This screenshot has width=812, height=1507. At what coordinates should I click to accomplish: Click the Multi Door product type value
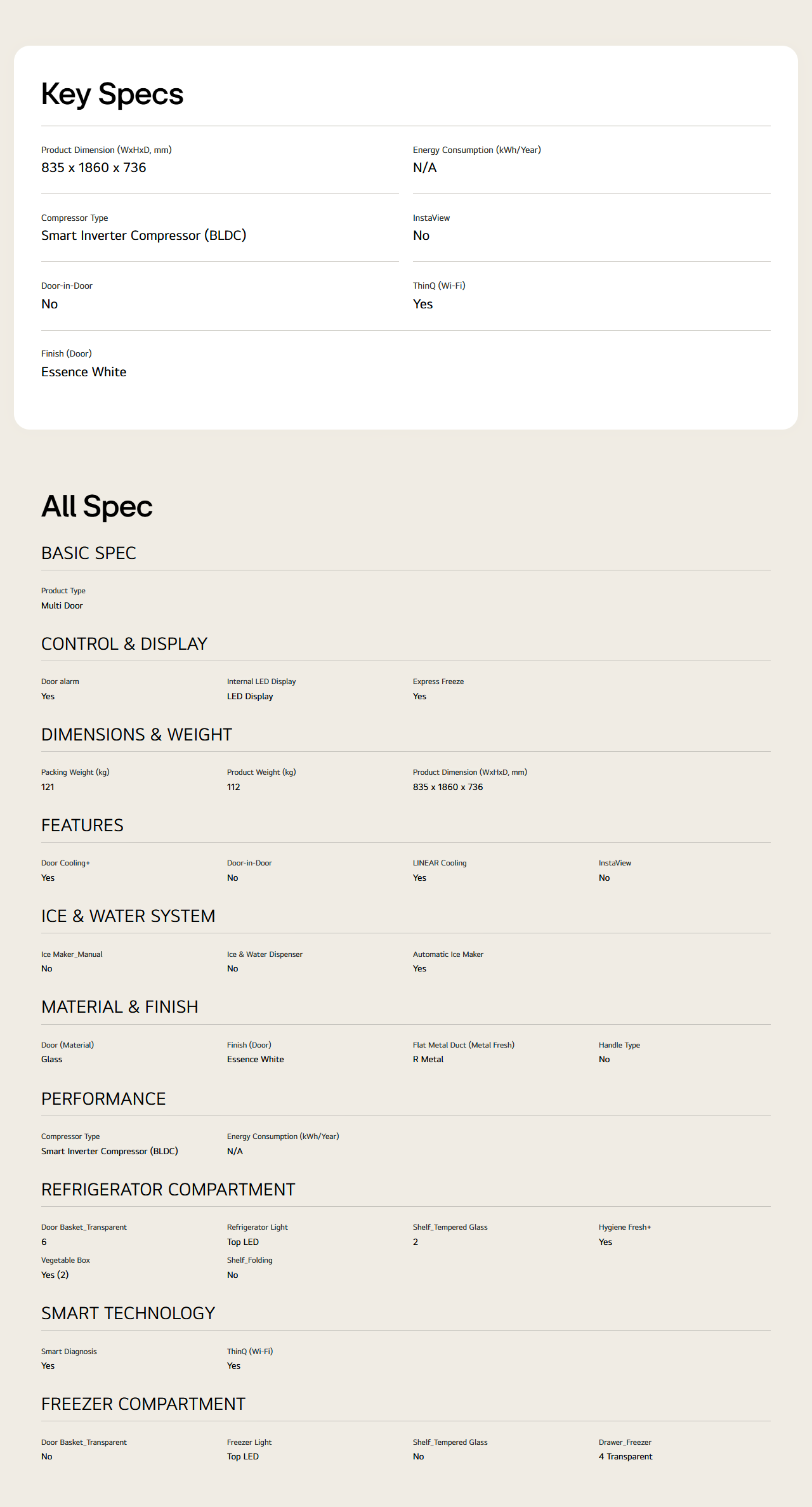click(62, 605)
